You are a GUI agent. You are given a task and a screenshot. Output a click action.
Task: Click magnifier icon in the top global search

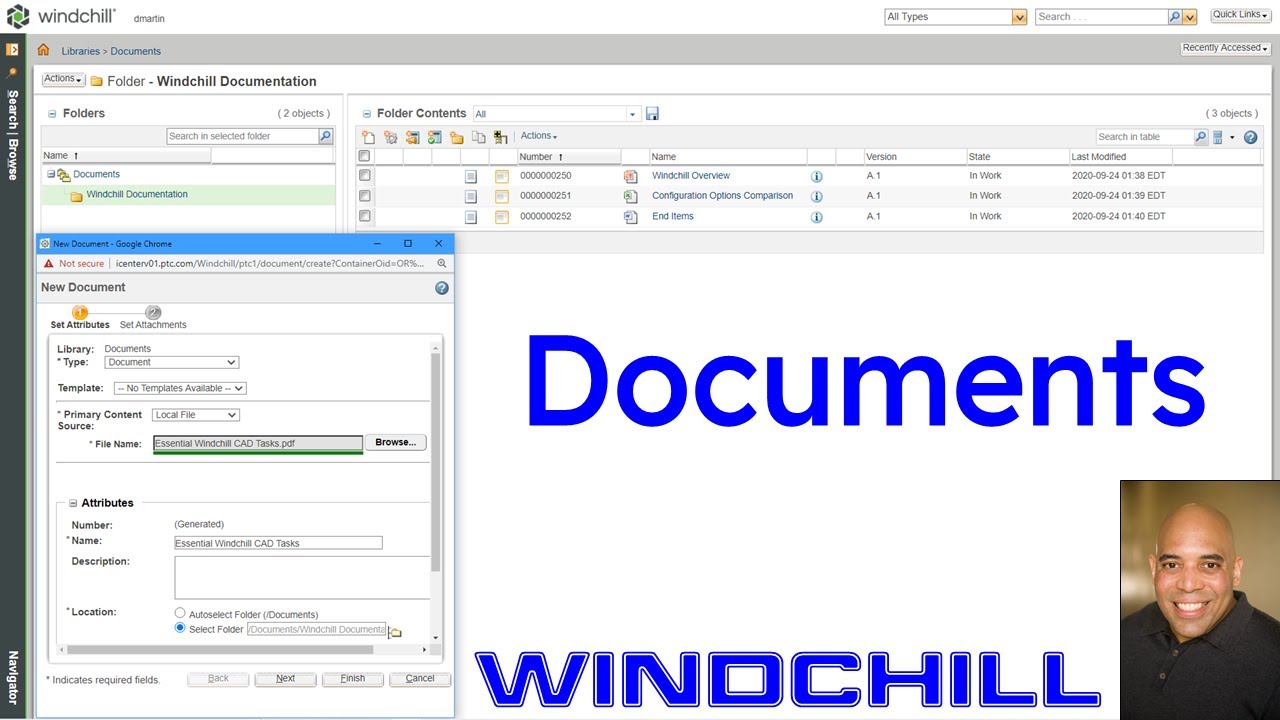[1175, 17]
